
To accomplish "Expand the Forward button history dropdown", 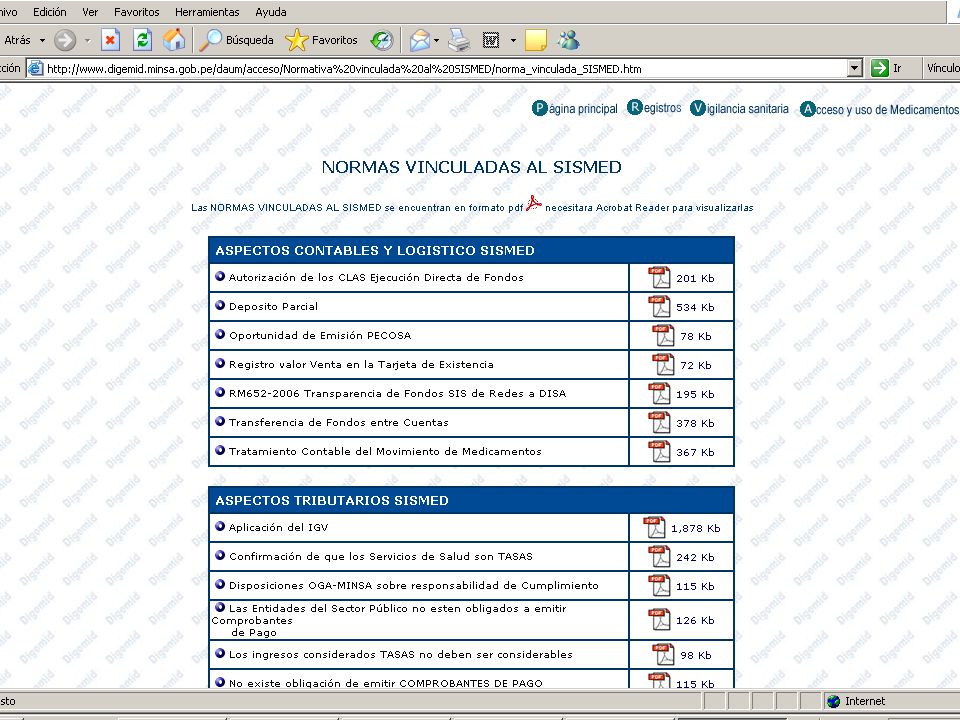I will (87, 40).
